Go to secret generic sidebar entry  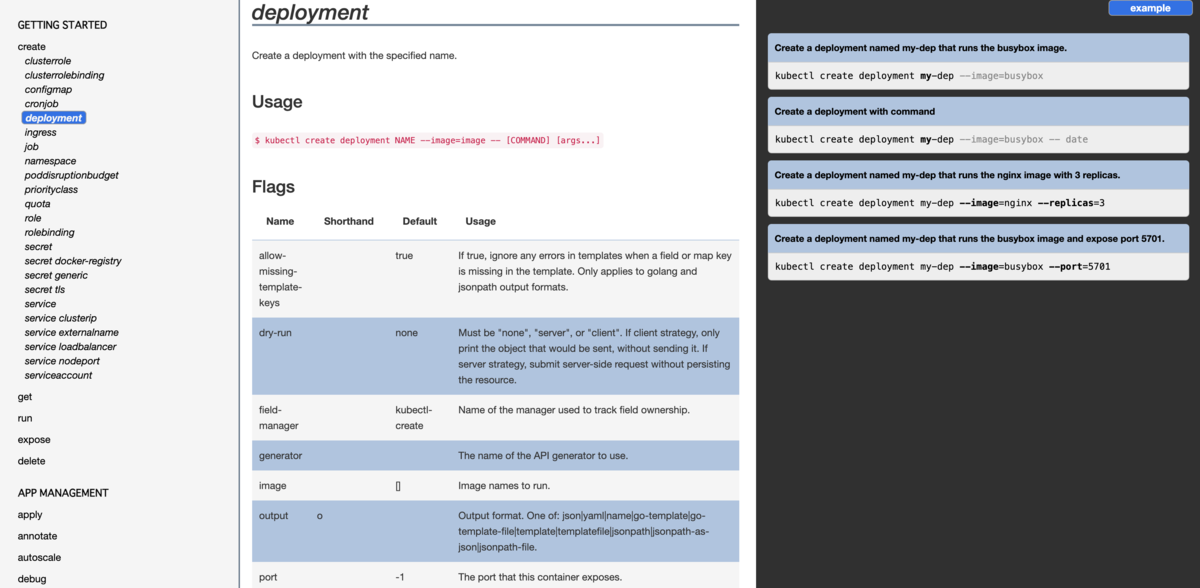(x=56, y=275)
